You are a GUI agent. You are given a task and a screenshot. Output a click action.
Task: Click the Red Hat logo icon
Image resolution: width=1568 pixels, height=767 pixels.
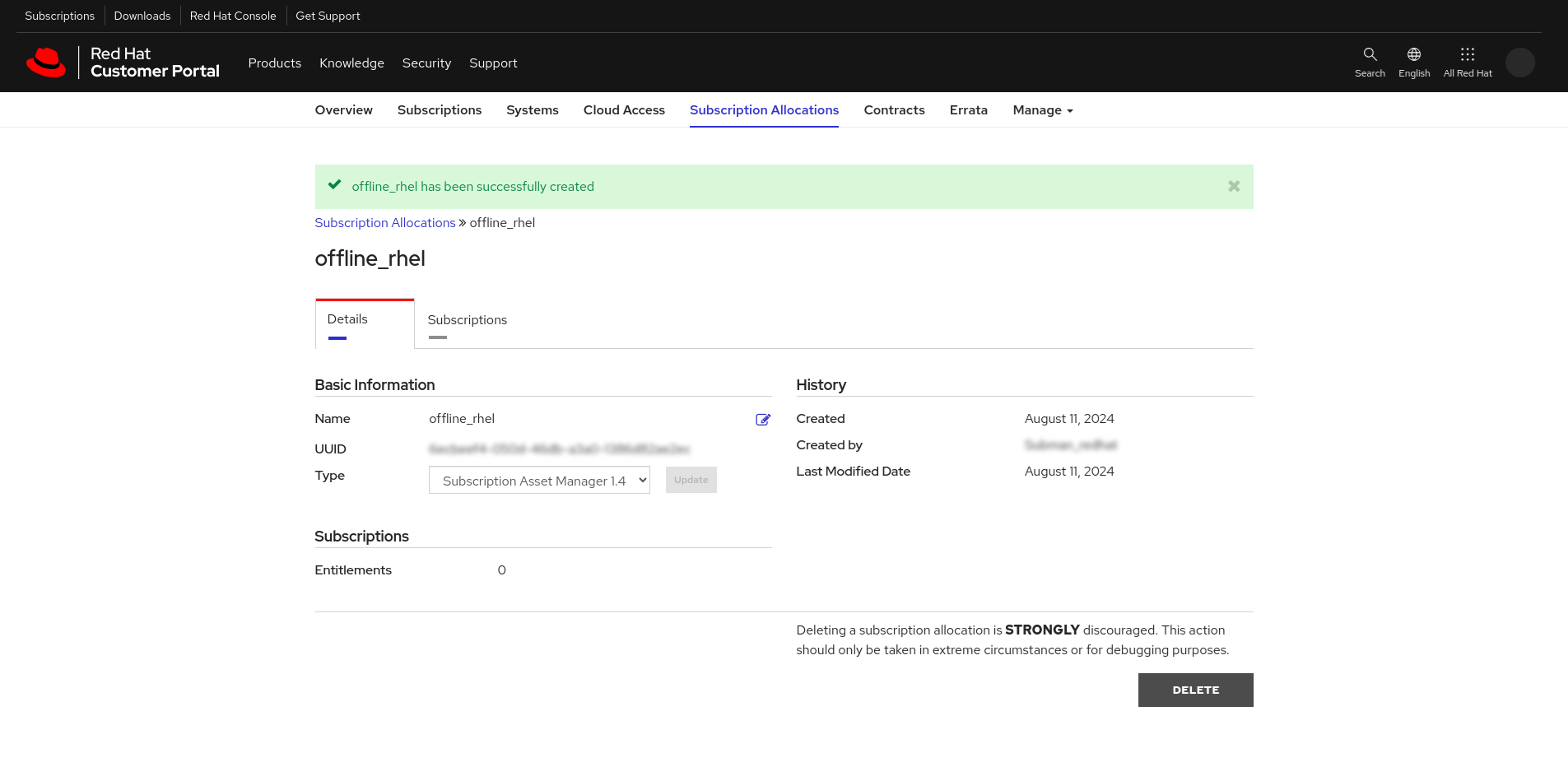pyautogui.click(x=46, y=63)
